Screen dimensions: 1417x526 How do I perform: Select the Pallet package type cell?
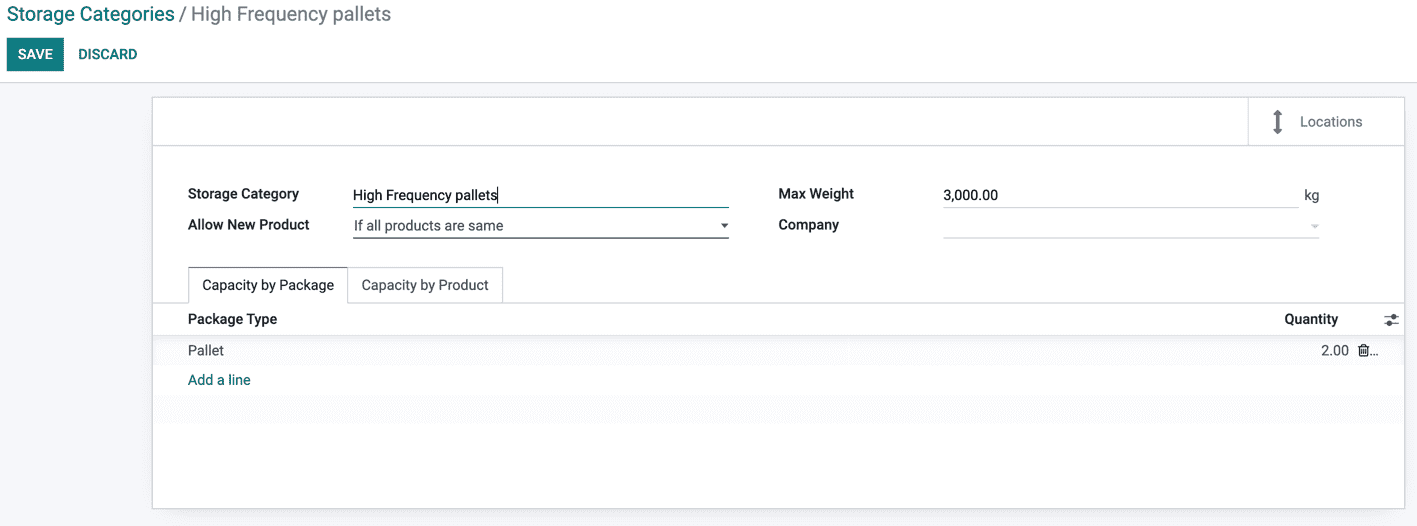pyautogui.click(x=206, y=351)
